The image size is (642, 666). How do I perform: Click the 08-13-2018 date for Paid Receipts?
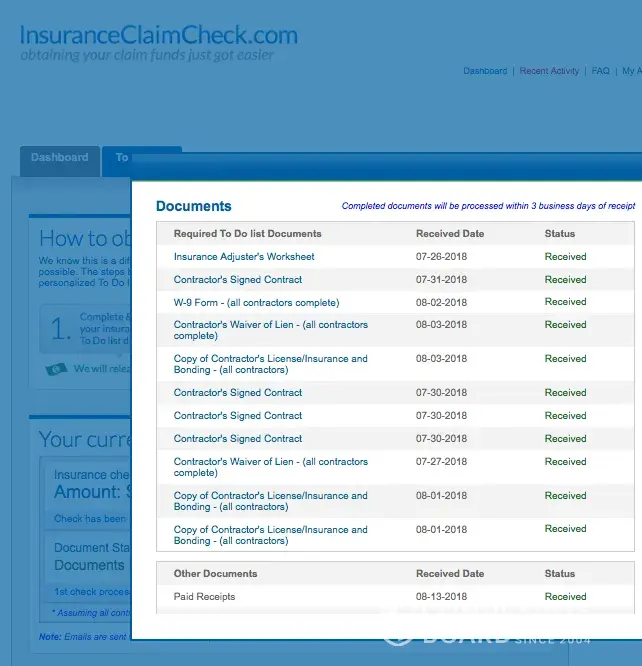(441, 597)
